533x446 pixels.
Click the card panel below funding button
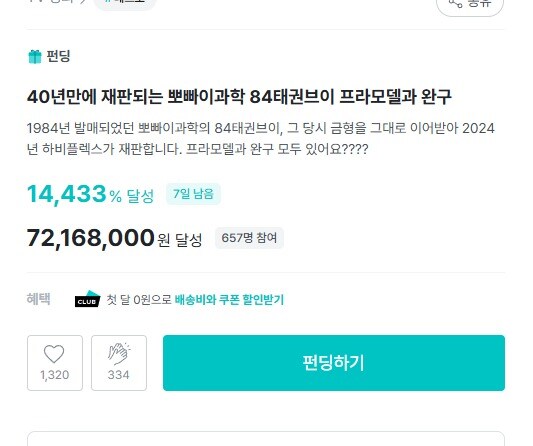click(x=266, y=439)
